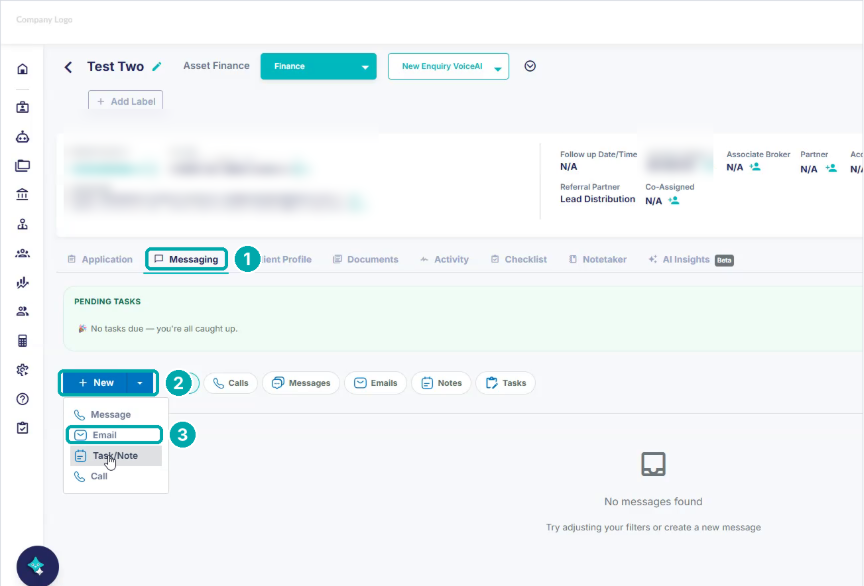Expand the New button dropdown arrow

point(140,383)
